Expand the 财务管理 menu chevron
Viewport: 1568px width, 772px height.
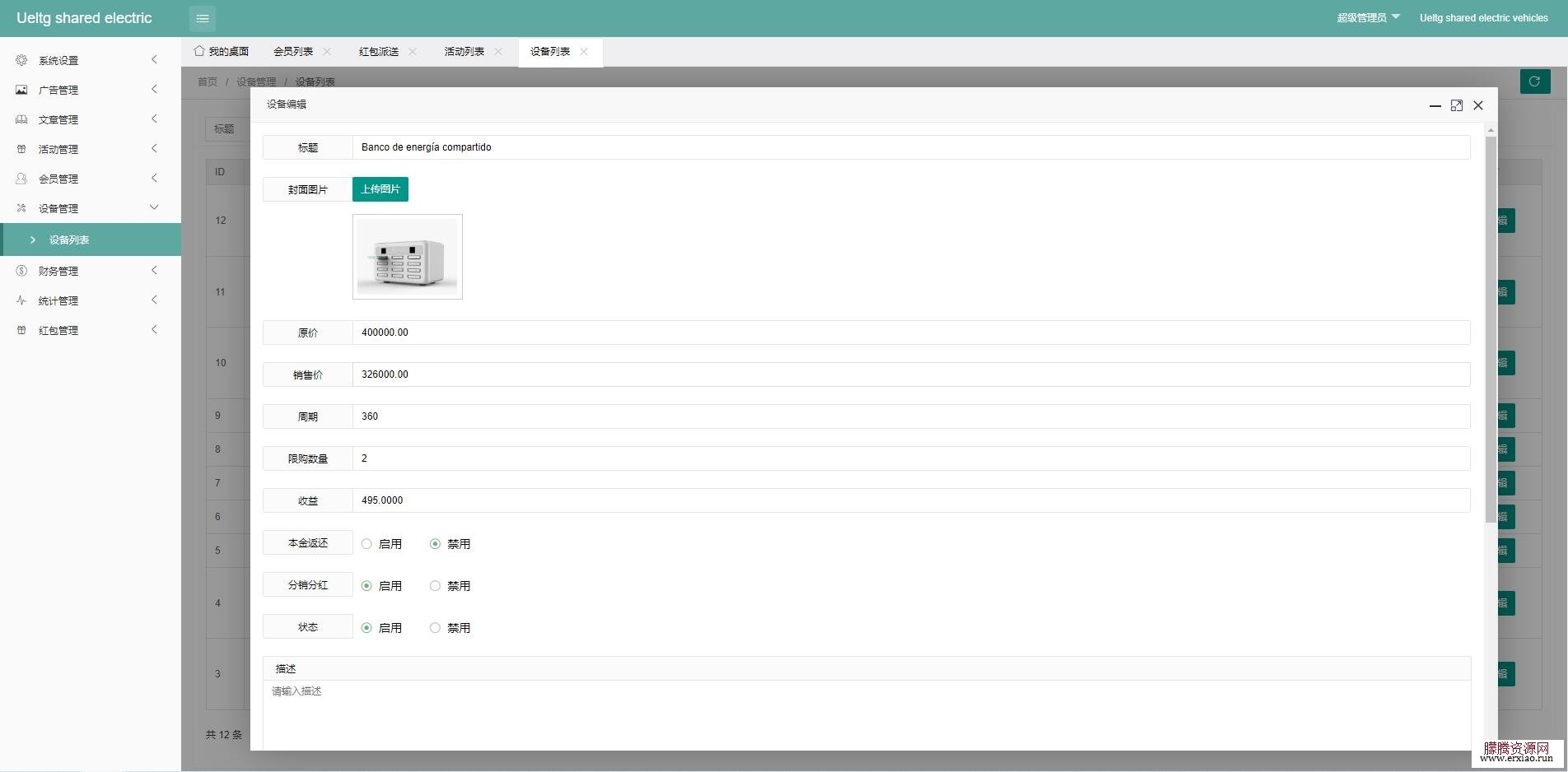(154, 270)
